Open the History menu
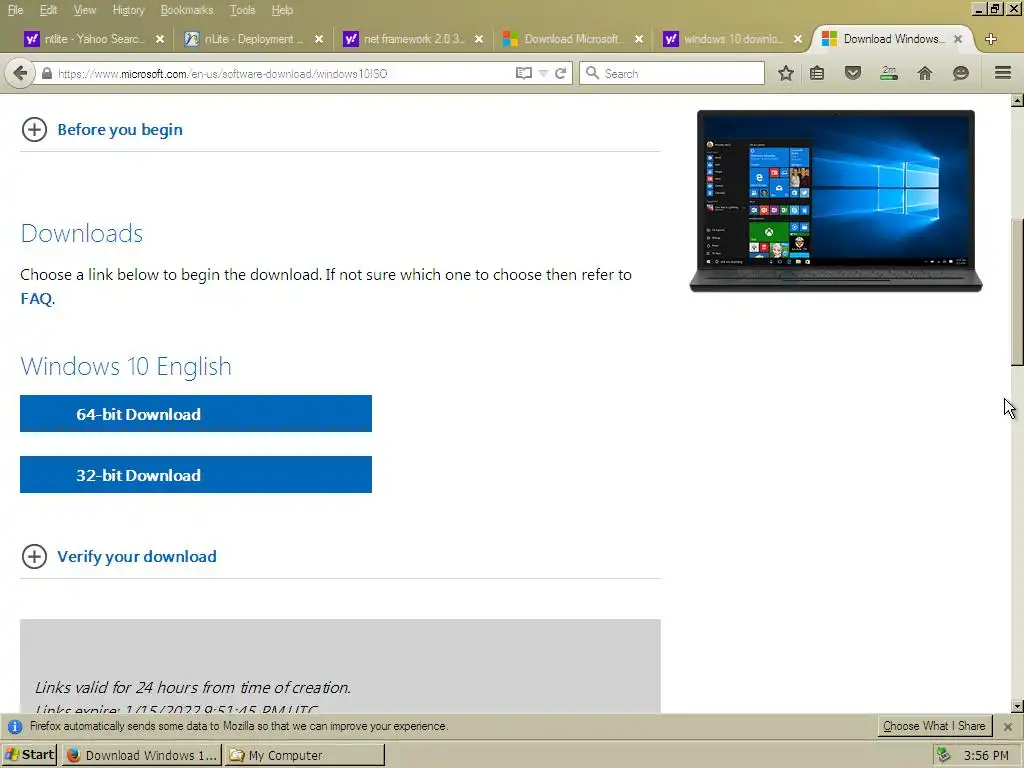The width and height of the screenshot is (1024, 768). [129, 10]
